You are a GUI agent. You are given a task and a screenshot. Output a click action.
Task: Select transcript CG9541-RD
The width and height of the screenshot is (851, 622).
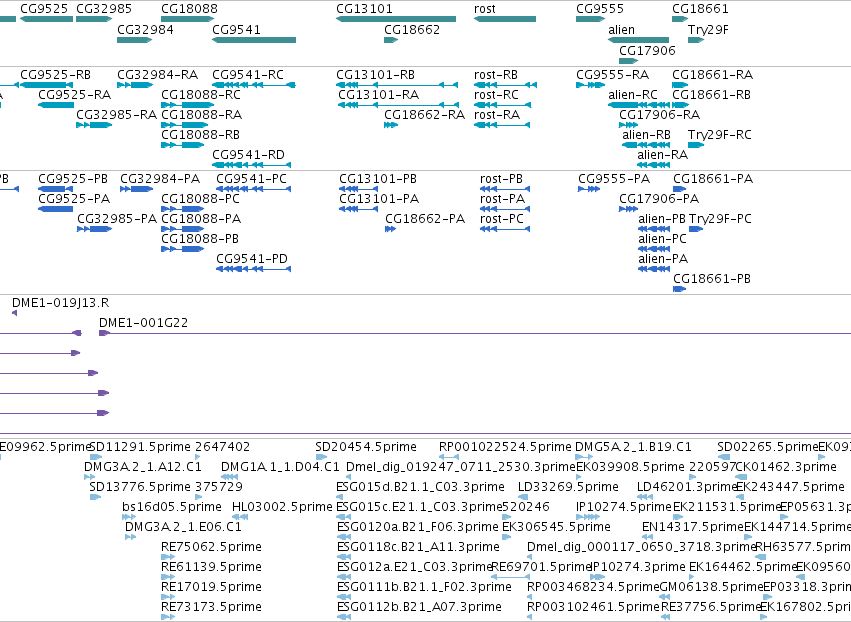click(251, 165)
